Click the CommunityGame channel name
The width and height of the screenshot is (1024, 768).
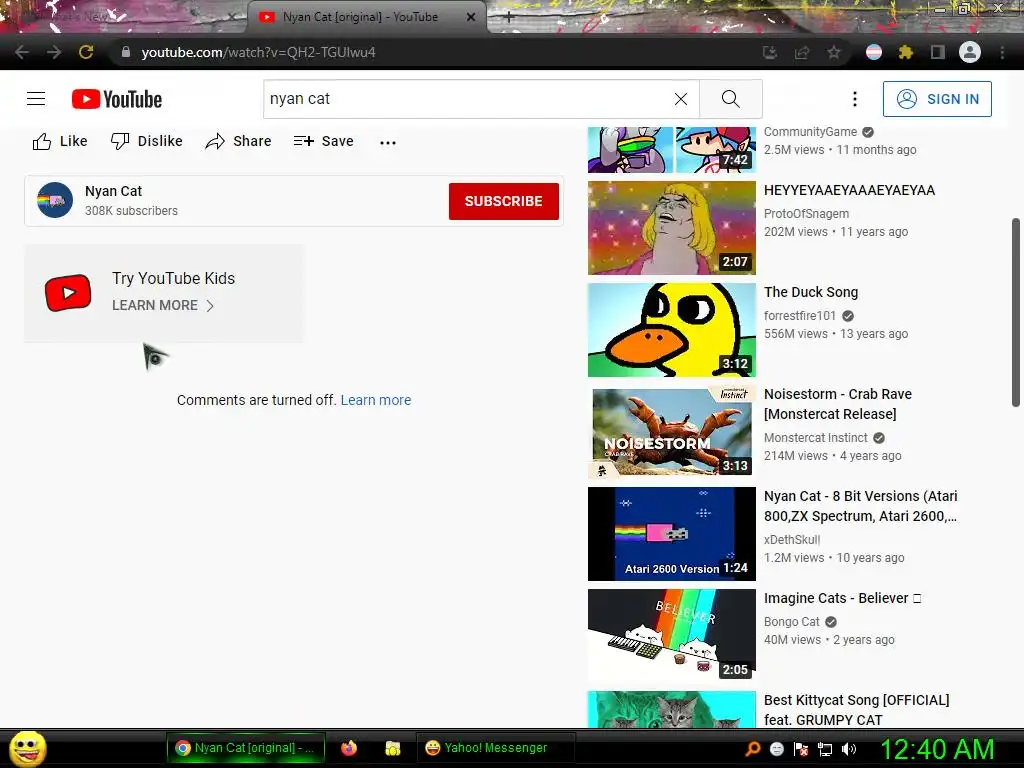click(x=810, y=131)
